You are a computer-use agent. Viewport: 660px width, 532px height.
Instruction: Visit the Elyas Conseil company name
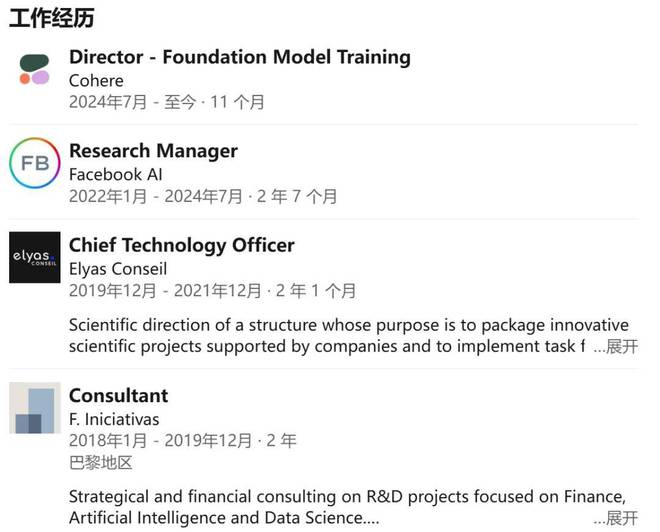(x=118, y=269)
